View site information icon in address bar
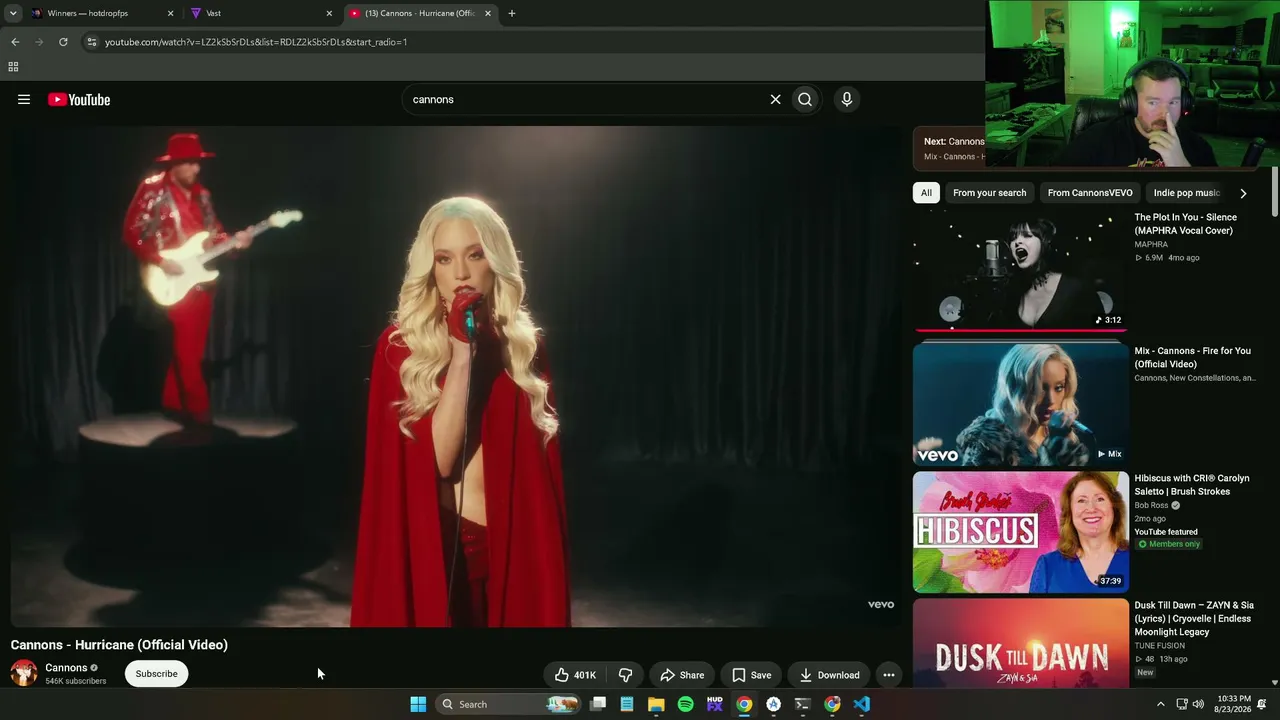This screenshot has width=1280, height=720. point(92,42)
